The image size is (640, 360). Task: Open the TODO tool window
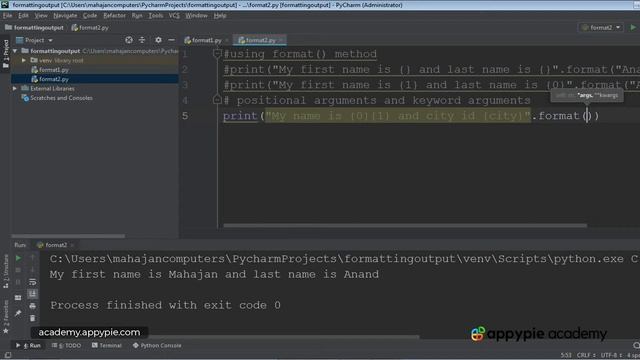[x=67, y=345]
